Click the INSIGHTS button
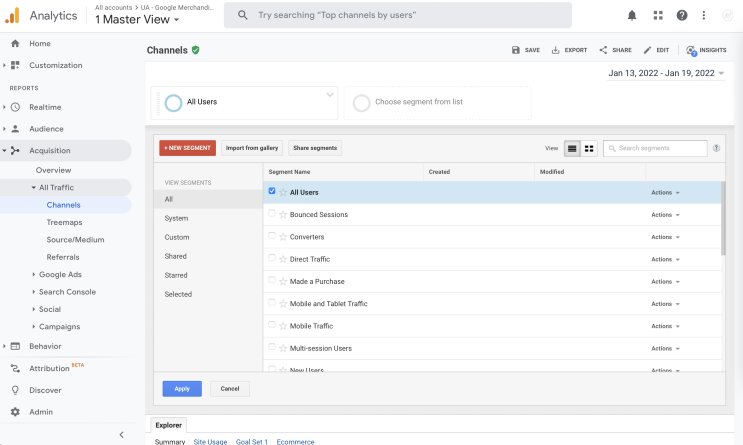The width and height of the screenshot is (743, 445). 706,50
